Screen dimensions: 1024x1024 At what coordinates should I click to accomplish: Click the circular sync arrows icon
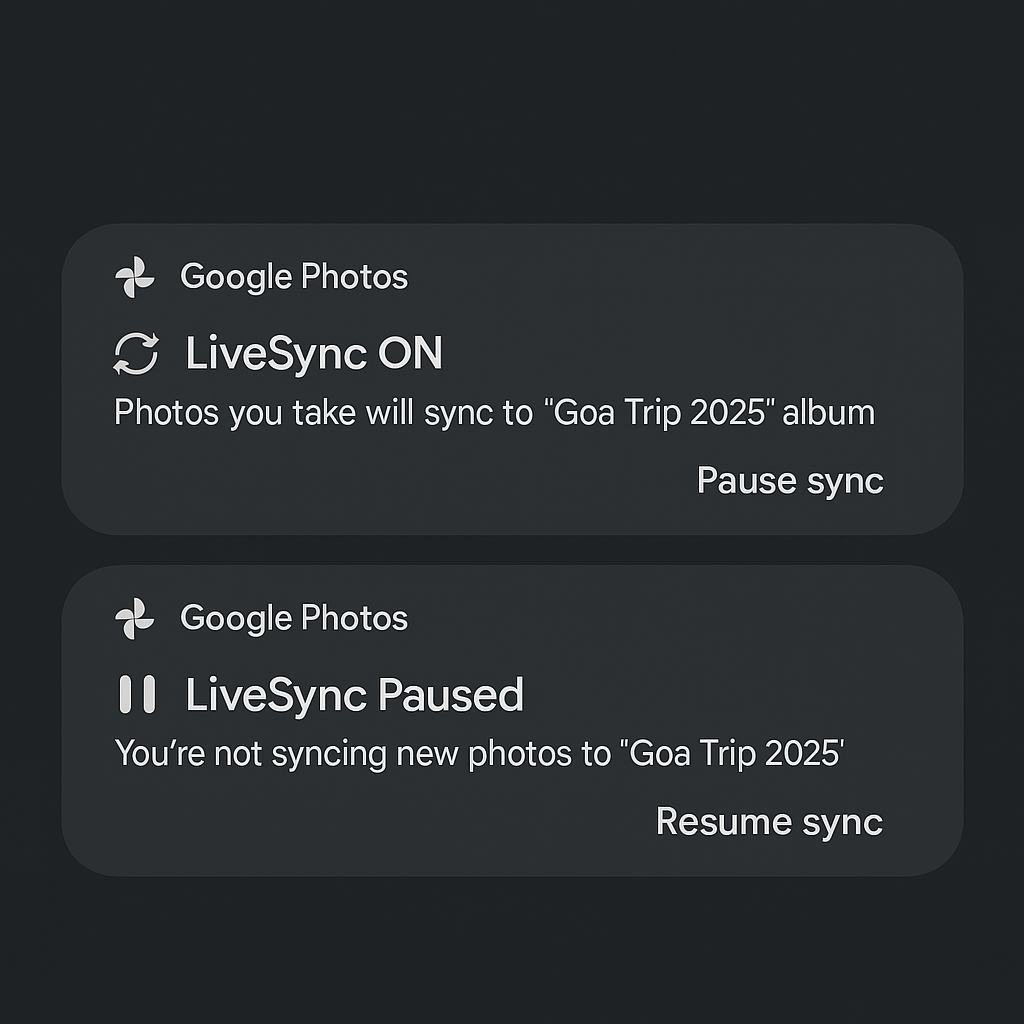click(136, 354)
